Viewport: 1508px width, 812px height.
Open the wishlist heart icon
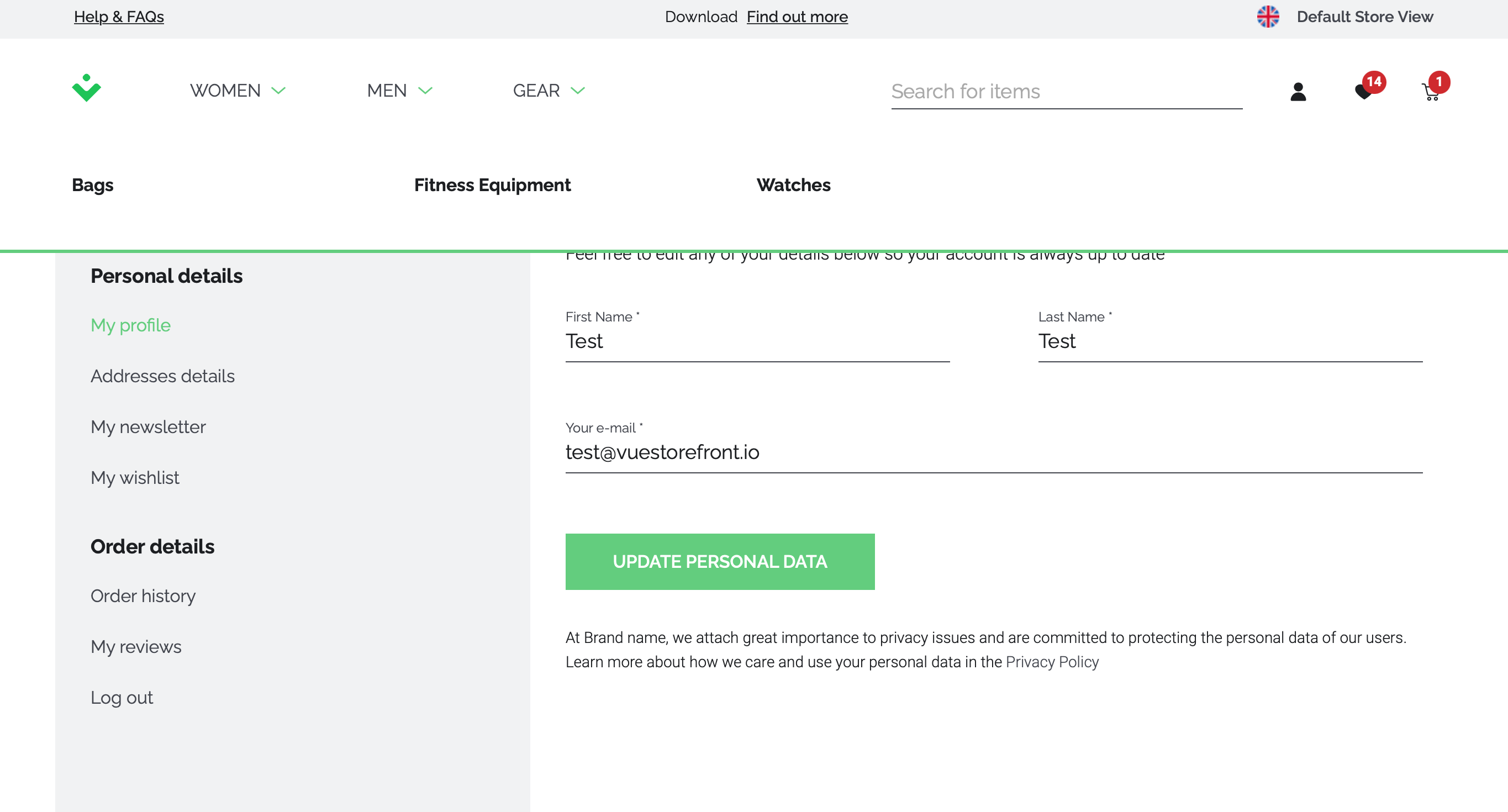click(x=1363, y=92)
